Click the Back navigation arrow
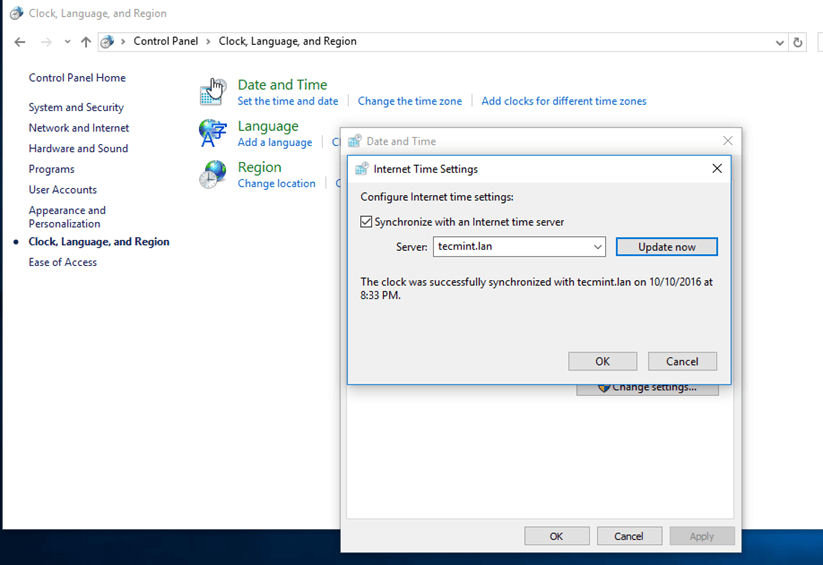823x565 pixels. (20, 42)
